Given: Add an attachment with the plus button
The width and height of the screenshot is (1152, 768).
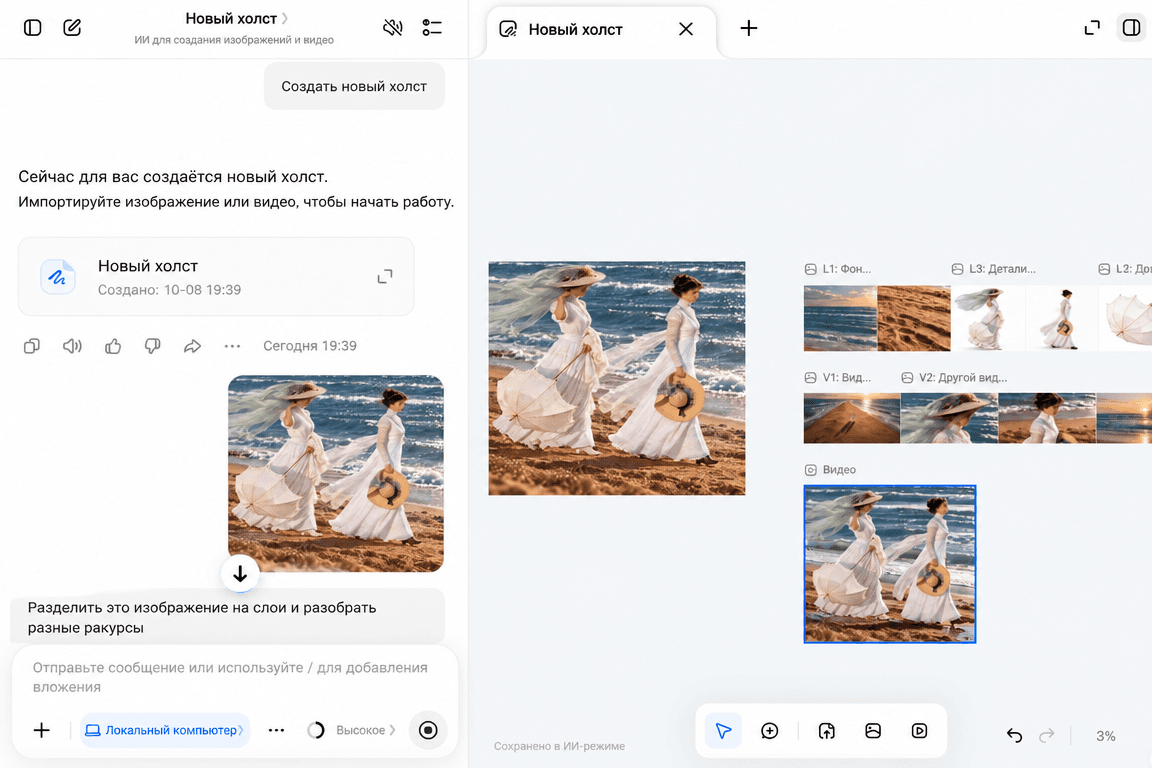Looking at the screenshot, I should point(42,730).
